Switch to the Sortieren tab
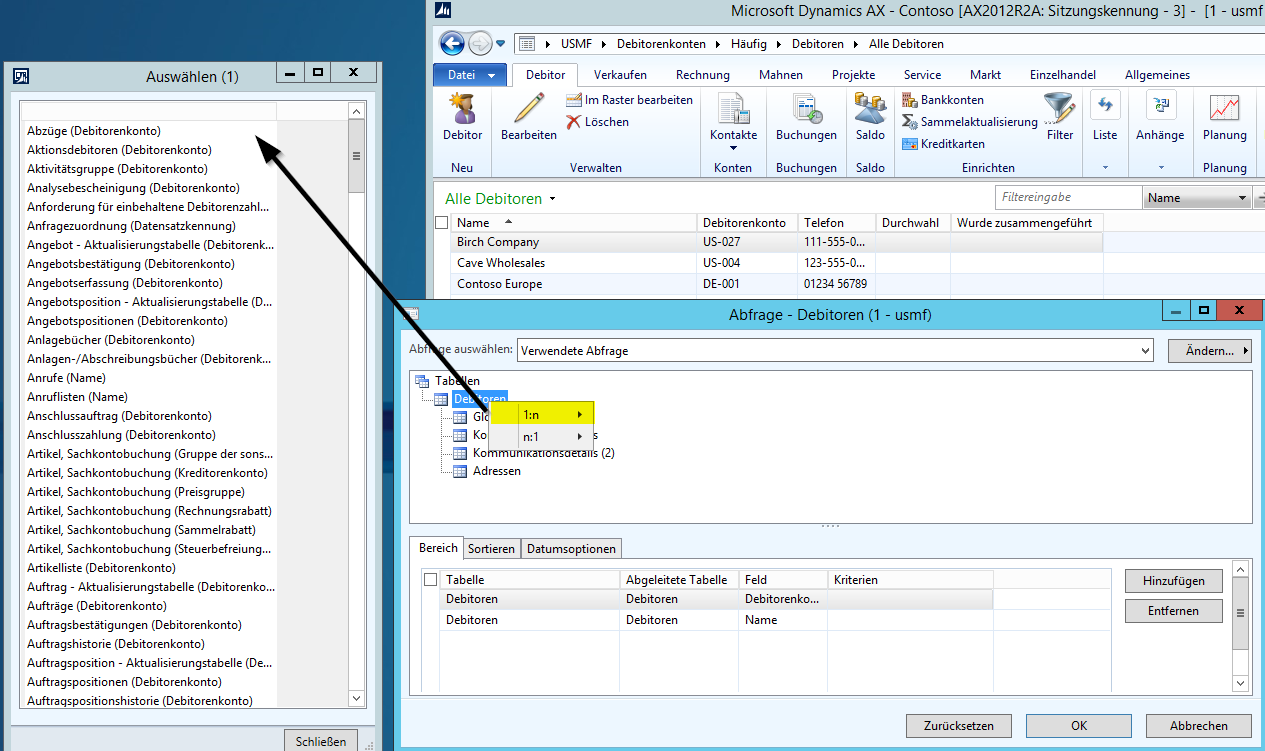1265x751 pixels. click(x=491, y=548)
